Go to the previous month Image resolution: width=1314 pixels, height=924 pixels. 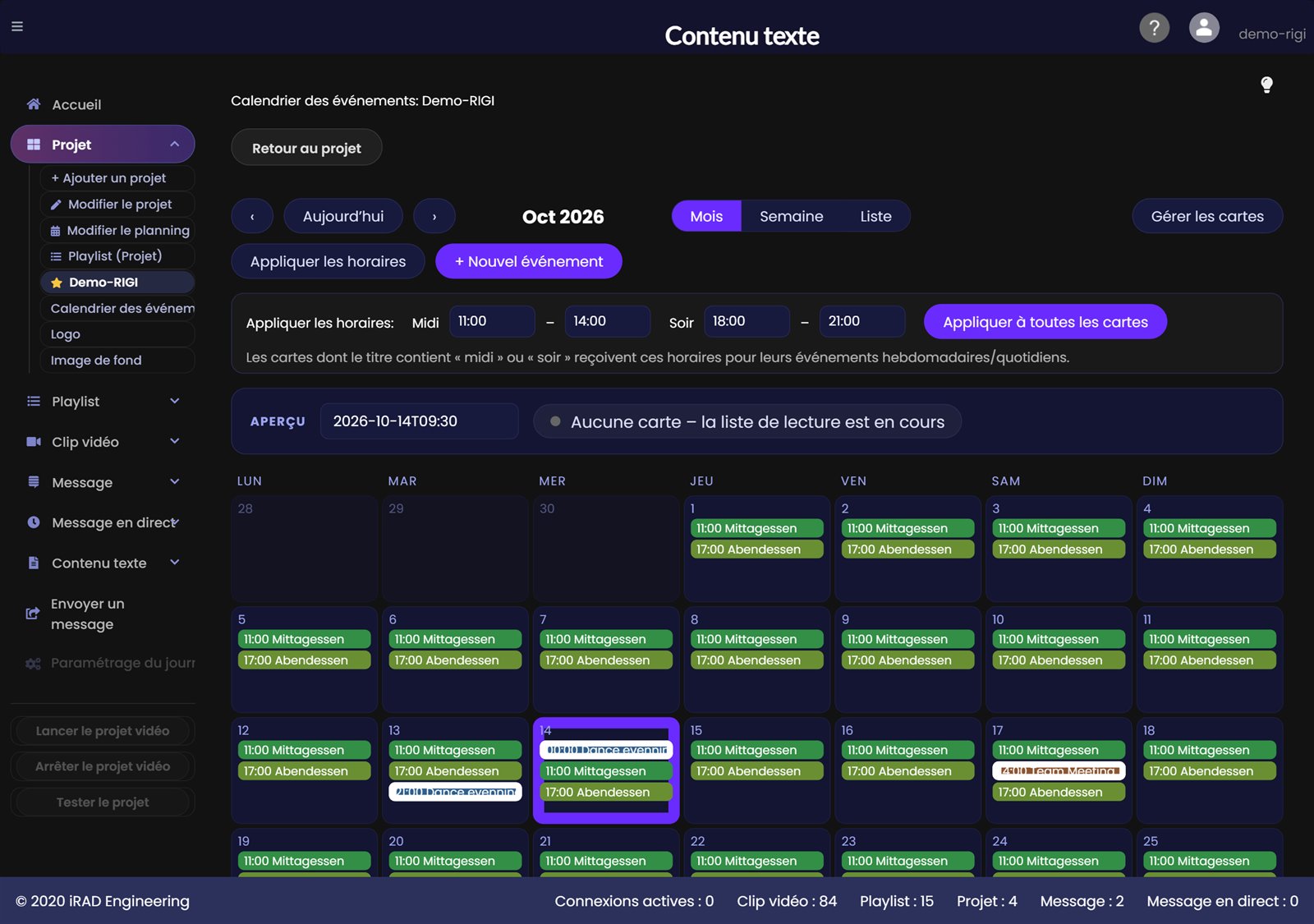252,217
